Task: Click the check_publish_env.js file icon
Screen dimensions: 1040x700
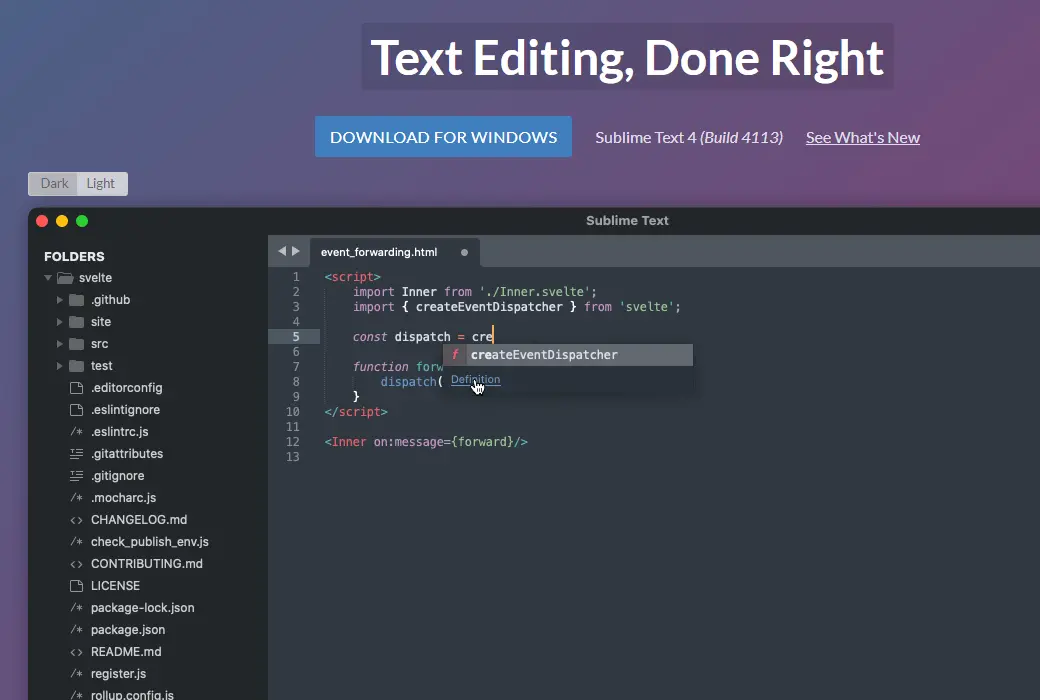Action: pos(77,541)
